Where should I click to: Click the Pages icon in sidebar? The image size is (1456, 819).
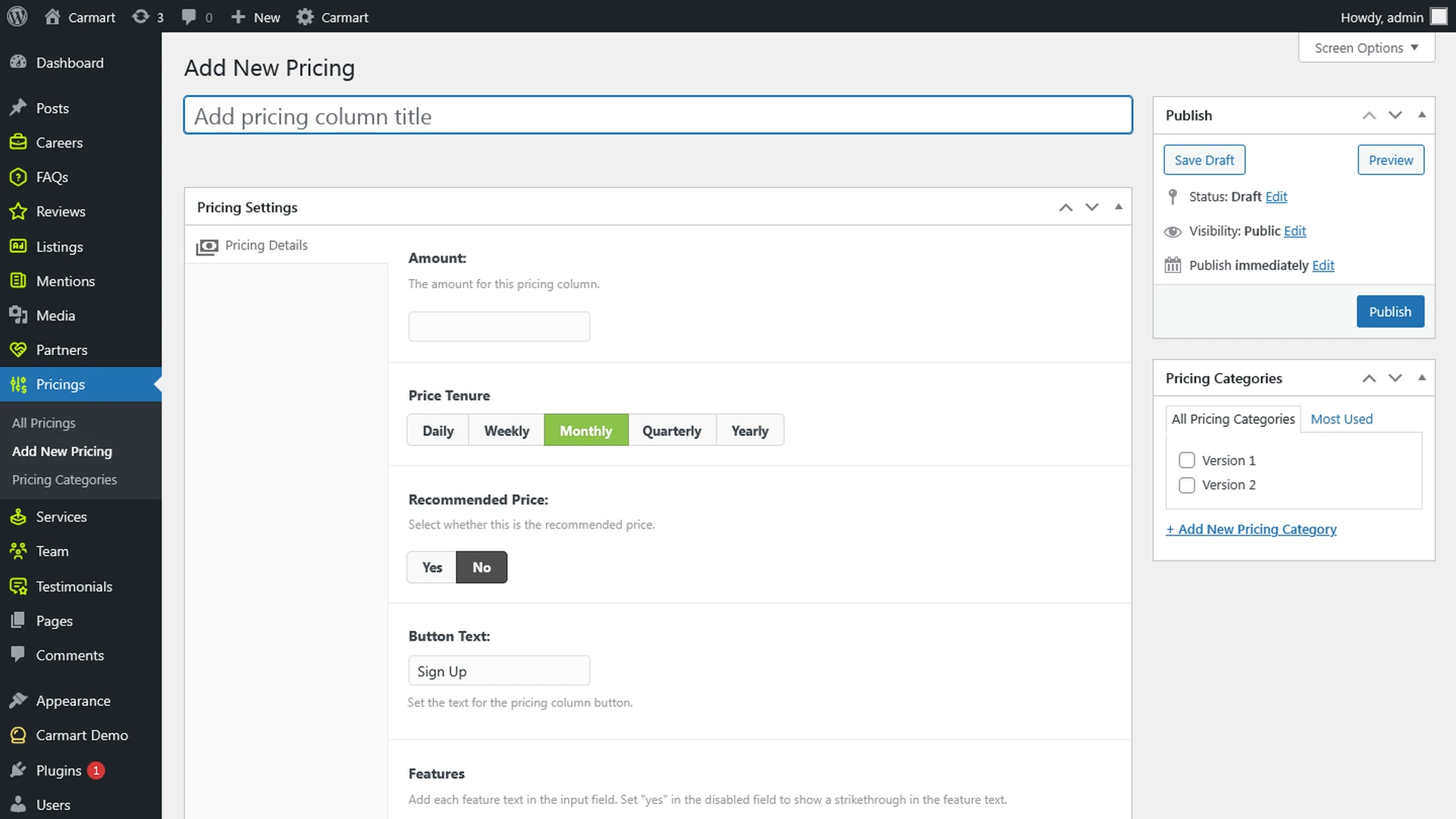click(x=18, y=620)
